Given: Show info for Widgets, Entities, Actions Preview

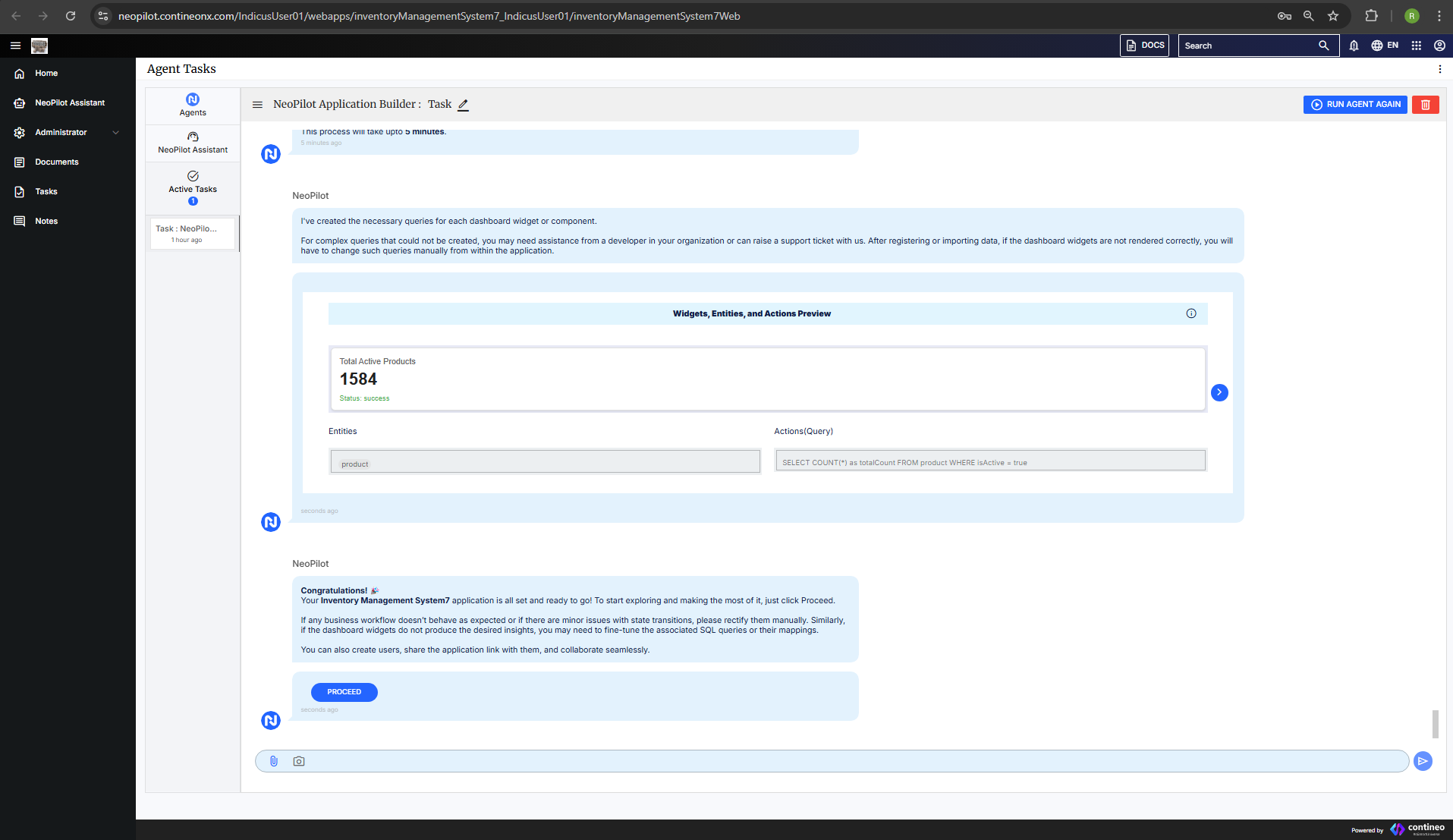Looking at the screenshot, I should (1191, 313).
